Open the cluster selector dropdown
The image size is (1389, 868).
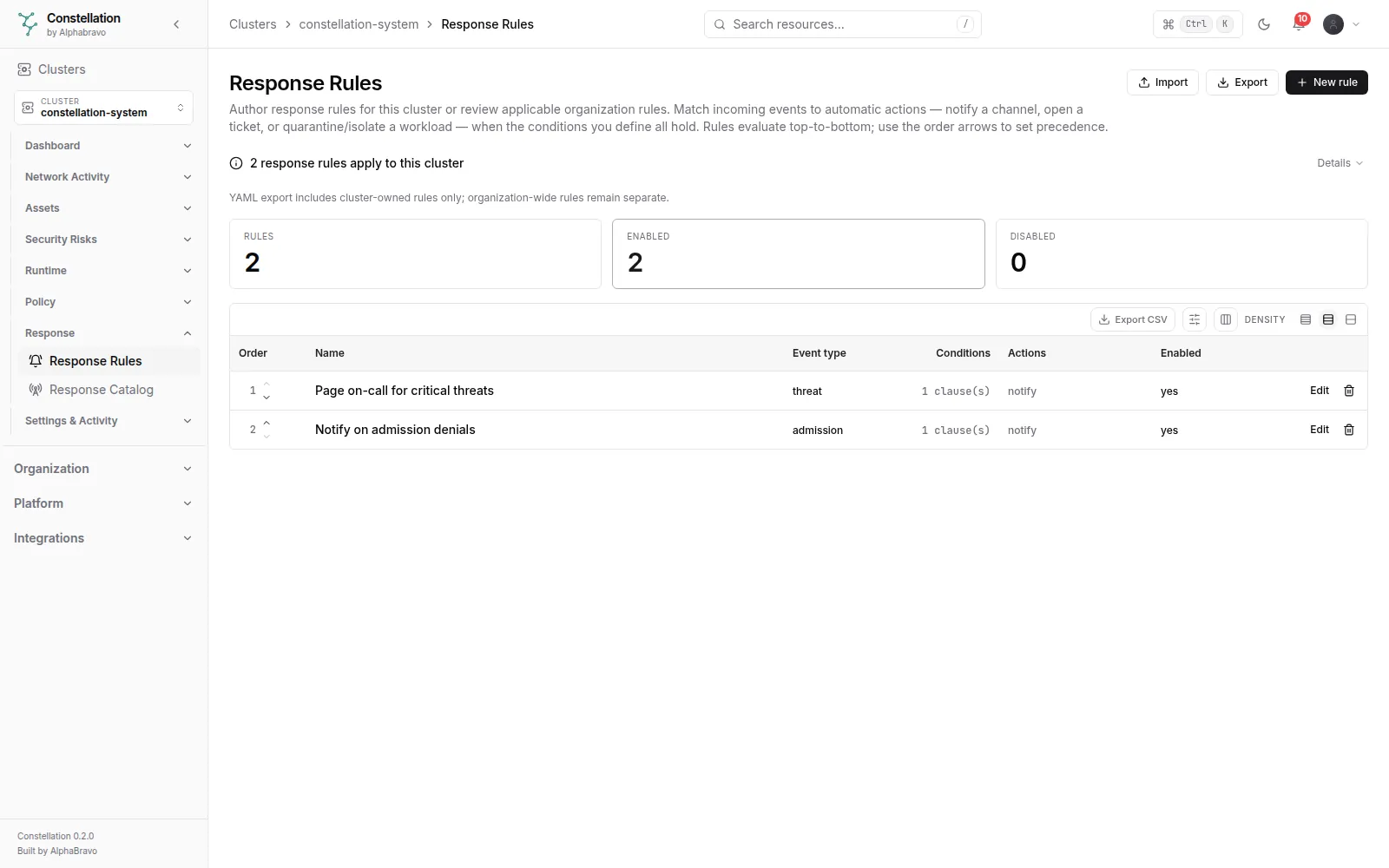103,108
